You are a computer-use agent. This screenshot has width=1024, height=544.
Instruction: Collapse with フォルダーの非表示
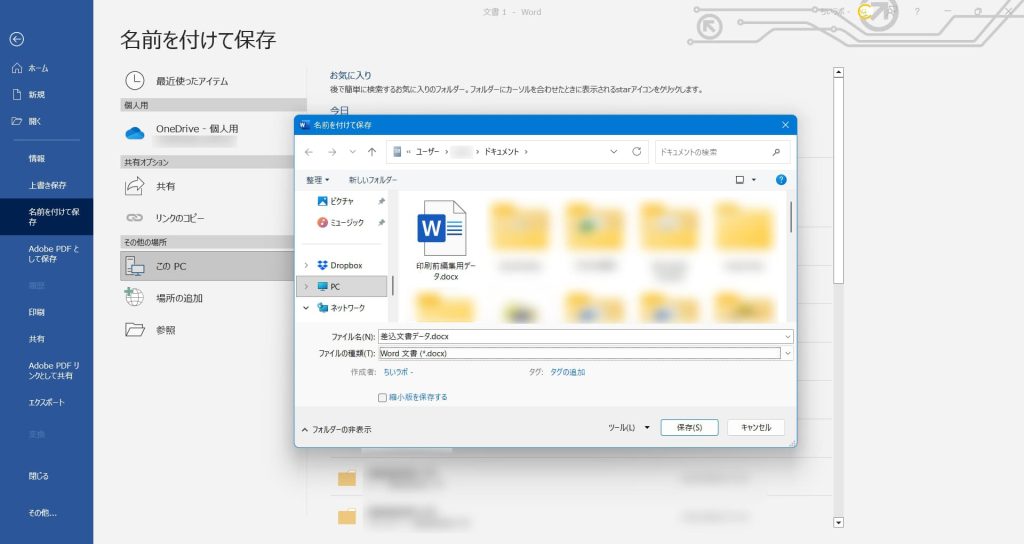pos(336,429)
